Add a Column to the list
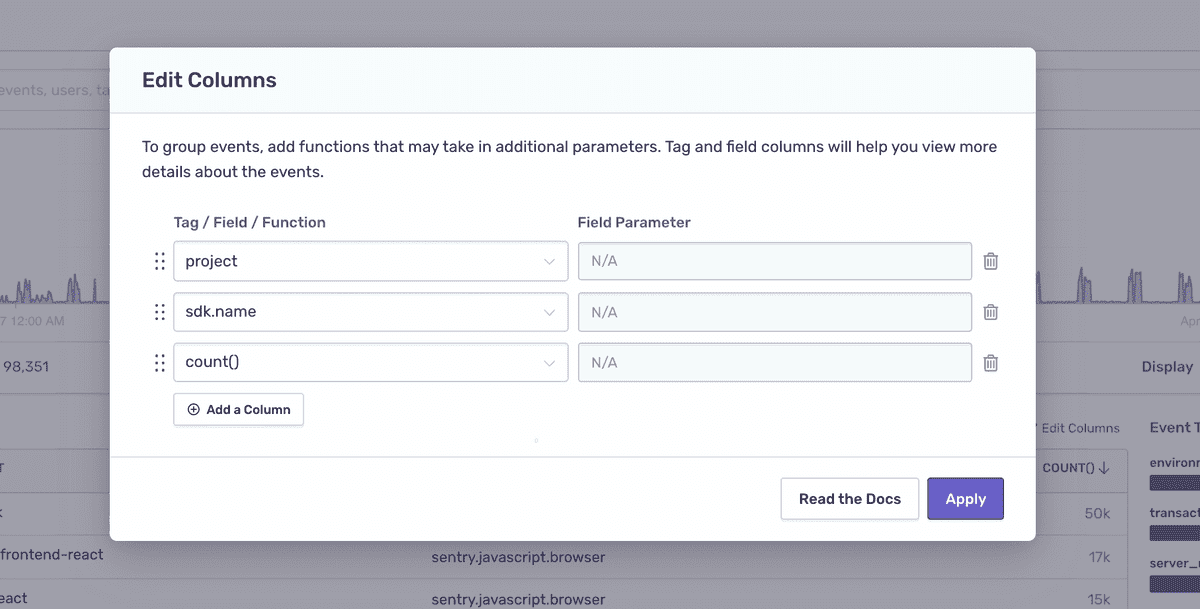Screen dimensions: 1200x609 coord(238,409)
